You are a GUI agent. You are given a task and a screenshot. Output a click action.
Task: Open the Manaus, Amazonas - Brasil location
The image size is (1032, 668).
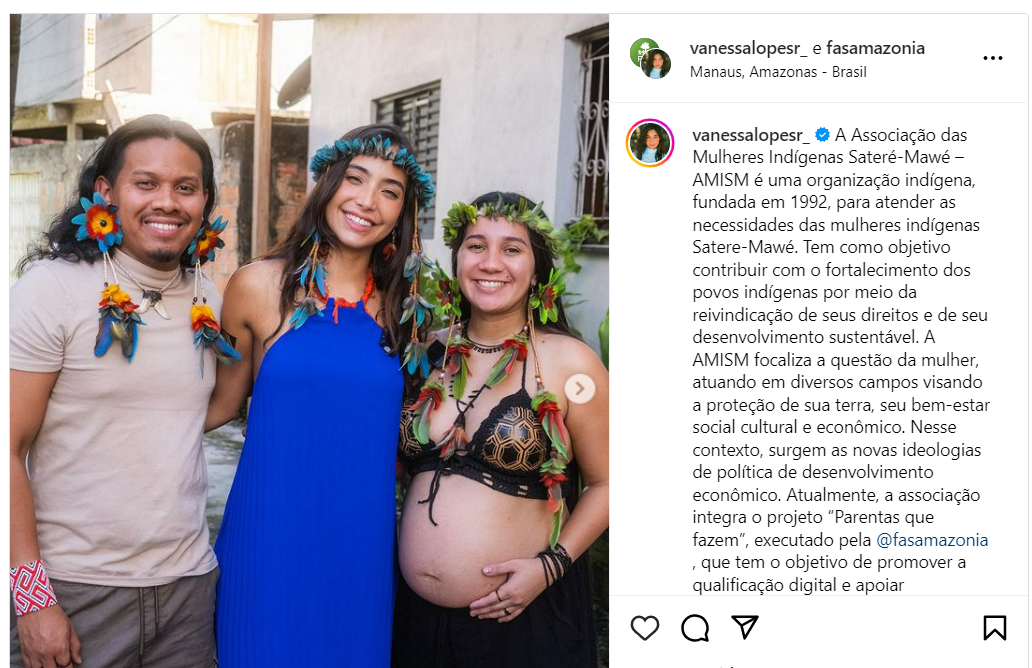click(x=778, y=72)
